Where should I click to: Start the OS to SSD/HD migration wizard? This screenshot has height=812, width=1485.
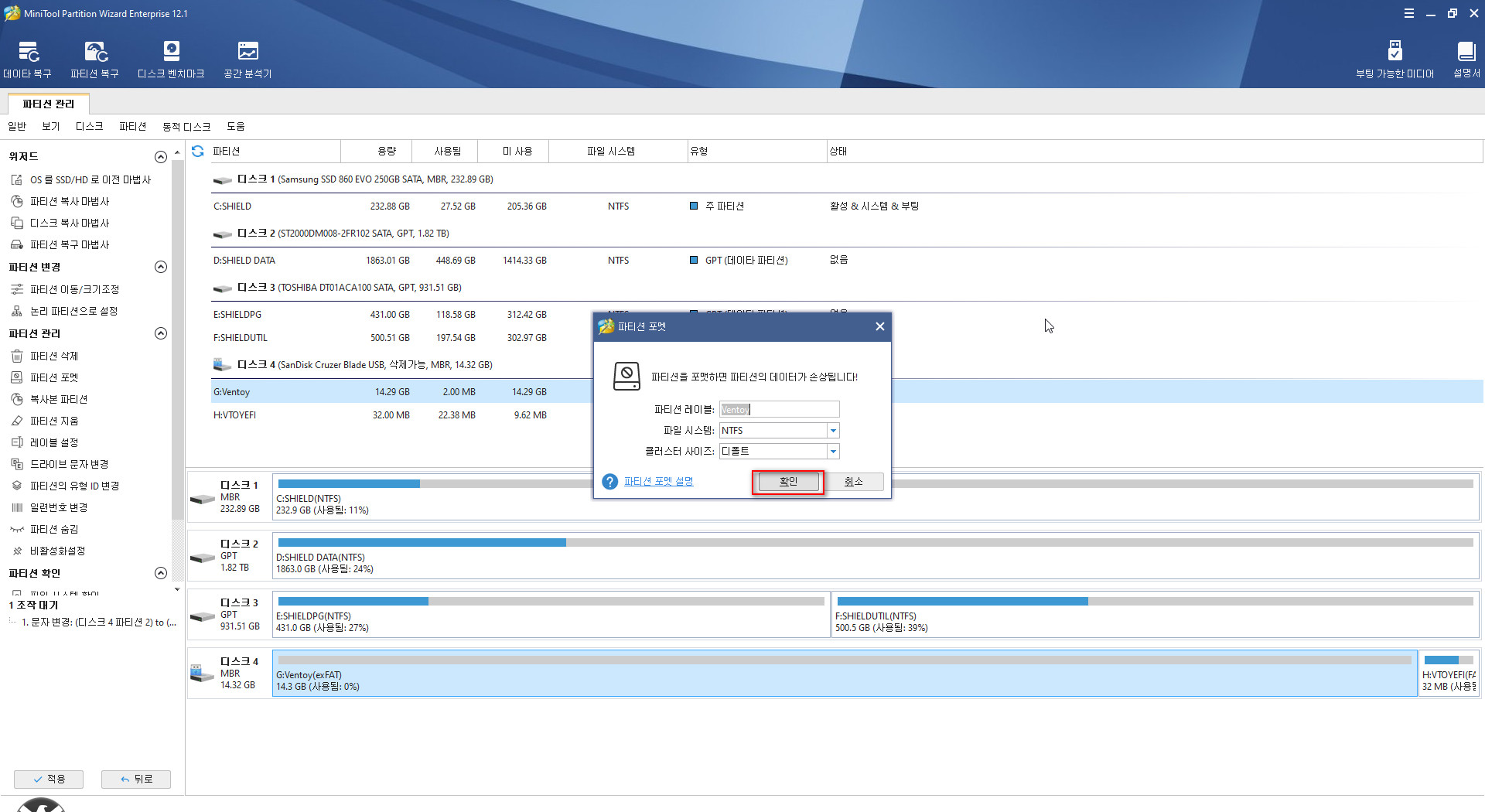pyautogui.click(x=90, y=179)
